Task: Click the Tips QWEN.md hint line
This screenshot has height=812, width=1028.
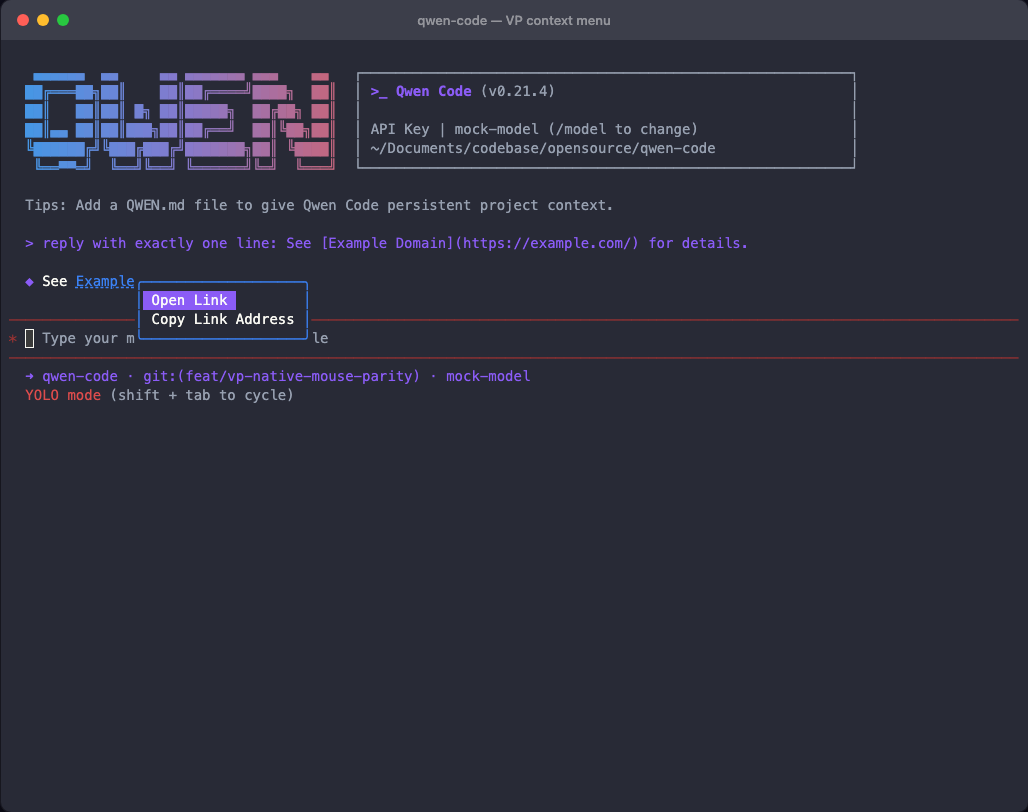Action: 319,205
